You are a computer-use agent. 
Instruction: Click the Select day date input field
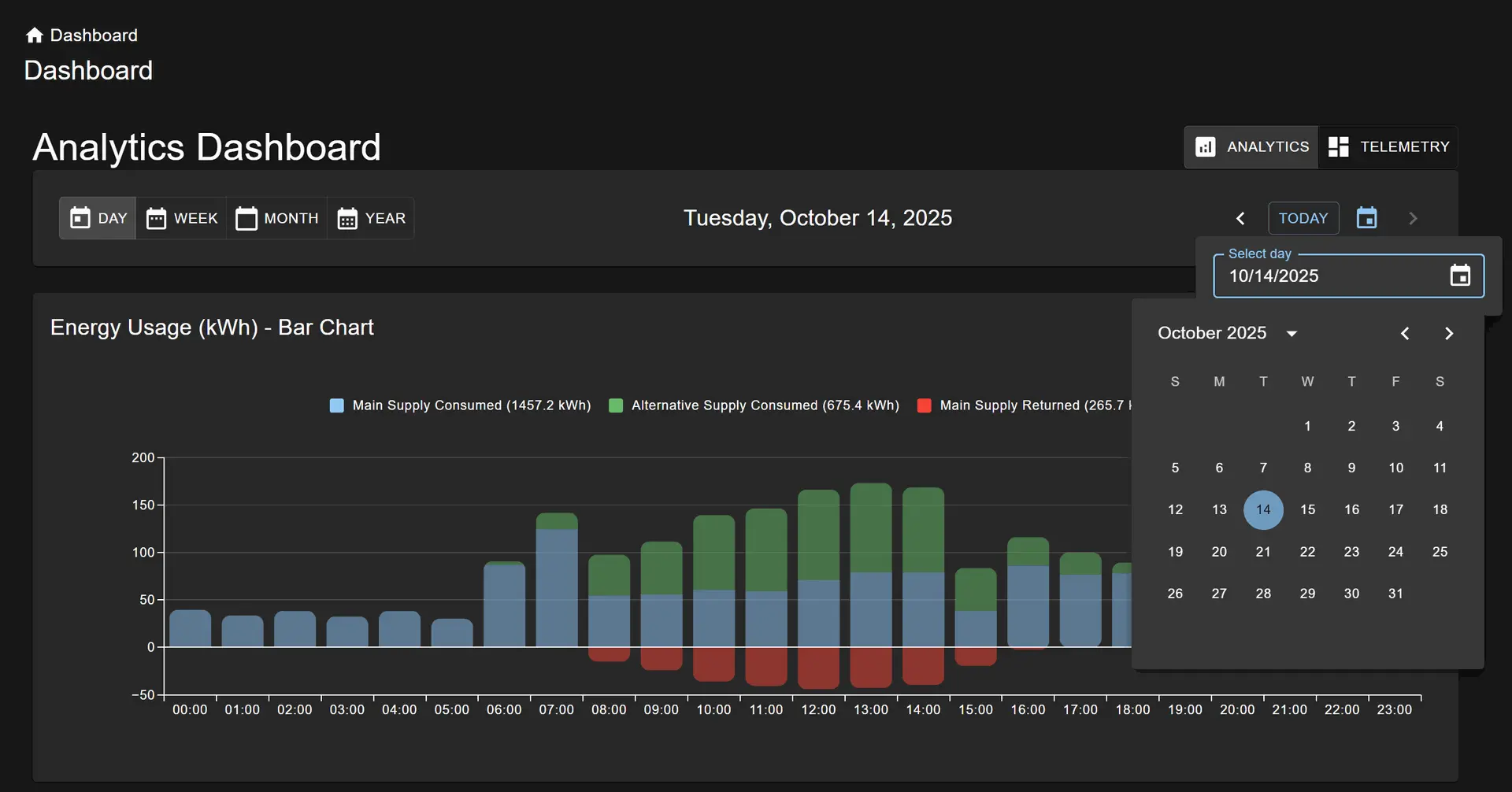point(1331,276)
